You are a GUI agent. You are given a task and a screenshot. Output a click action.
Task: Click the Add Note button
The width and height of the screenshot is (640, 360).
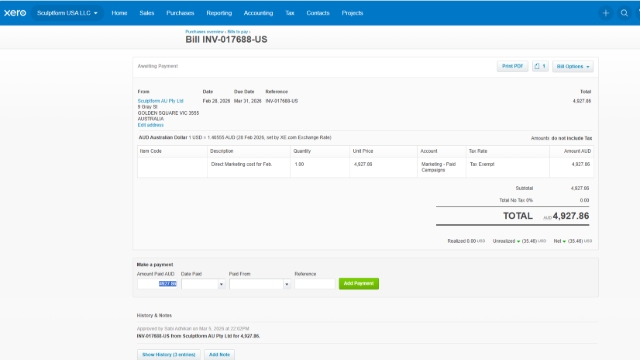coord(219,355)
